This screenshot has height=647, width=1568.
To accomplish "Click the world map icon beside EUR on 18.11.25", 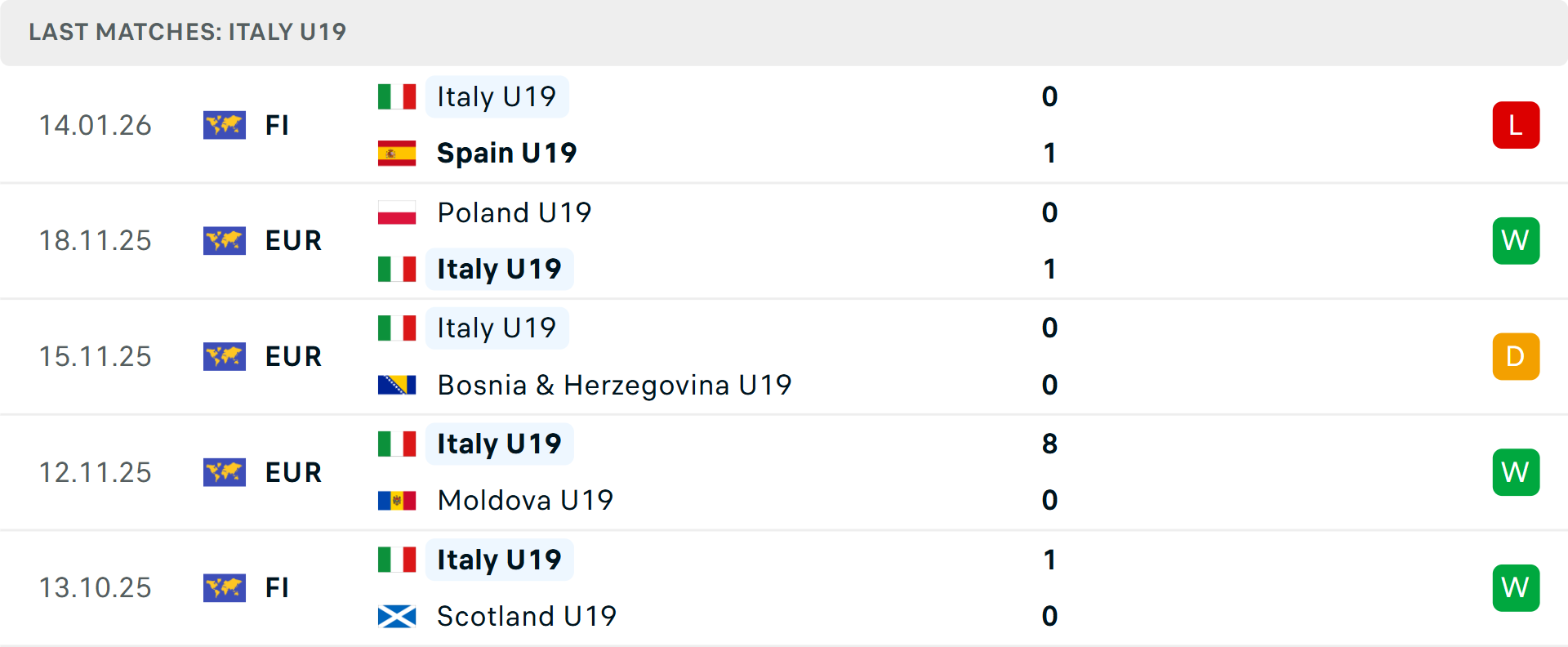I will point(225,241).
